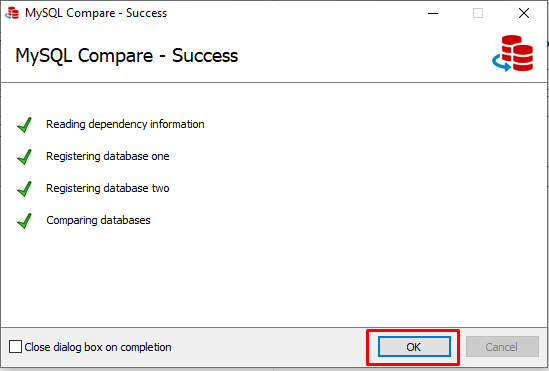The height and width of the screenshot is (371, 549).
Task: Click the blue sync arrow in header logo
Action: point(501,63)
